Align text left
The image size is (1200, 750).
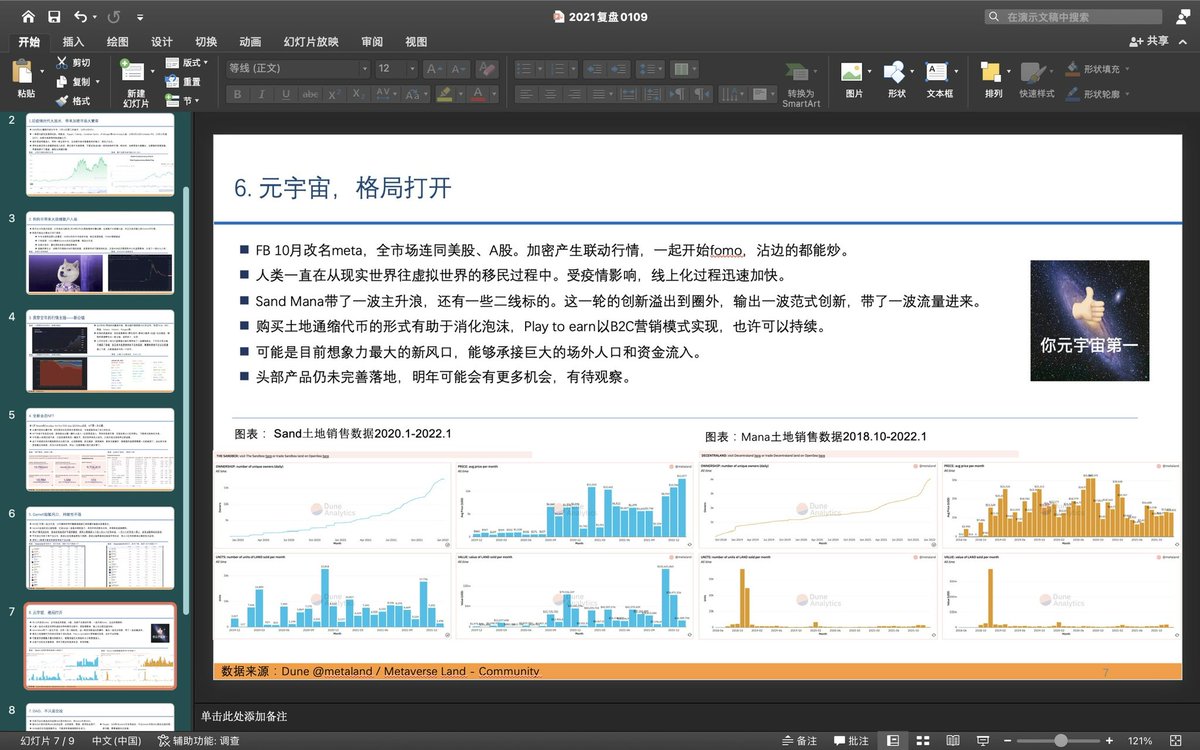tap(527, 95)
